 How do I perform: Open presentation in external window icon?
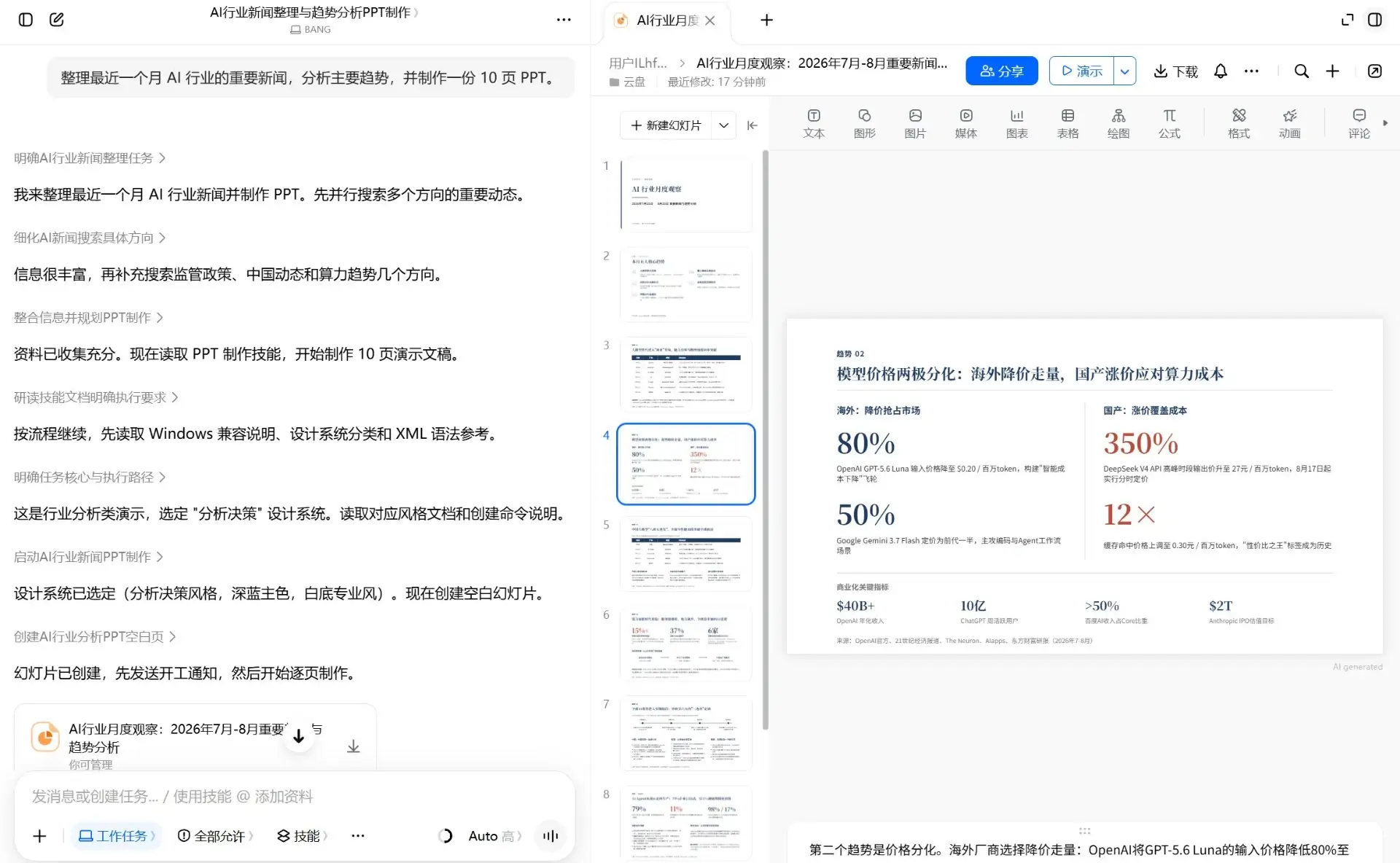[x=1374, y=71]
